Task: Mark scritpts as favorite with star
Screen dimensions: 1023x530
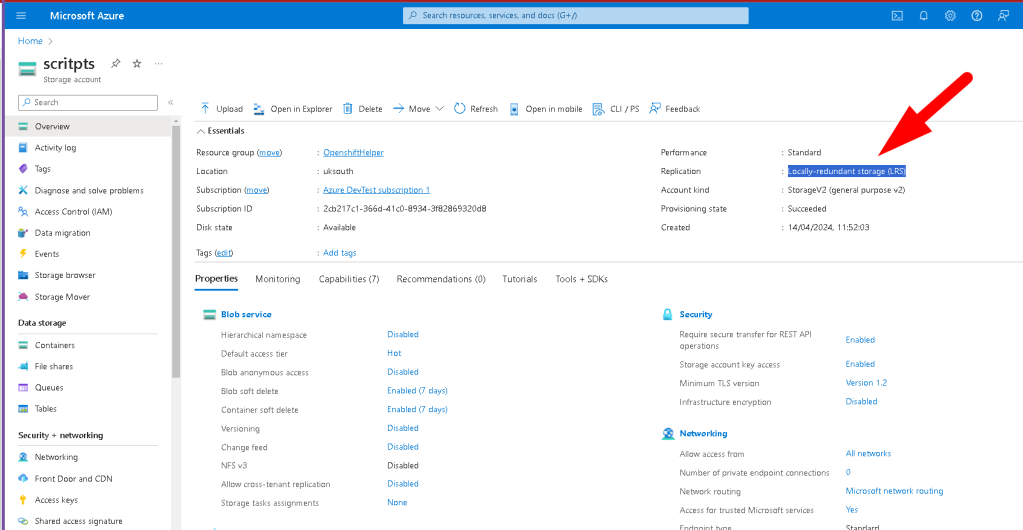Action: (x=137, y=63)
